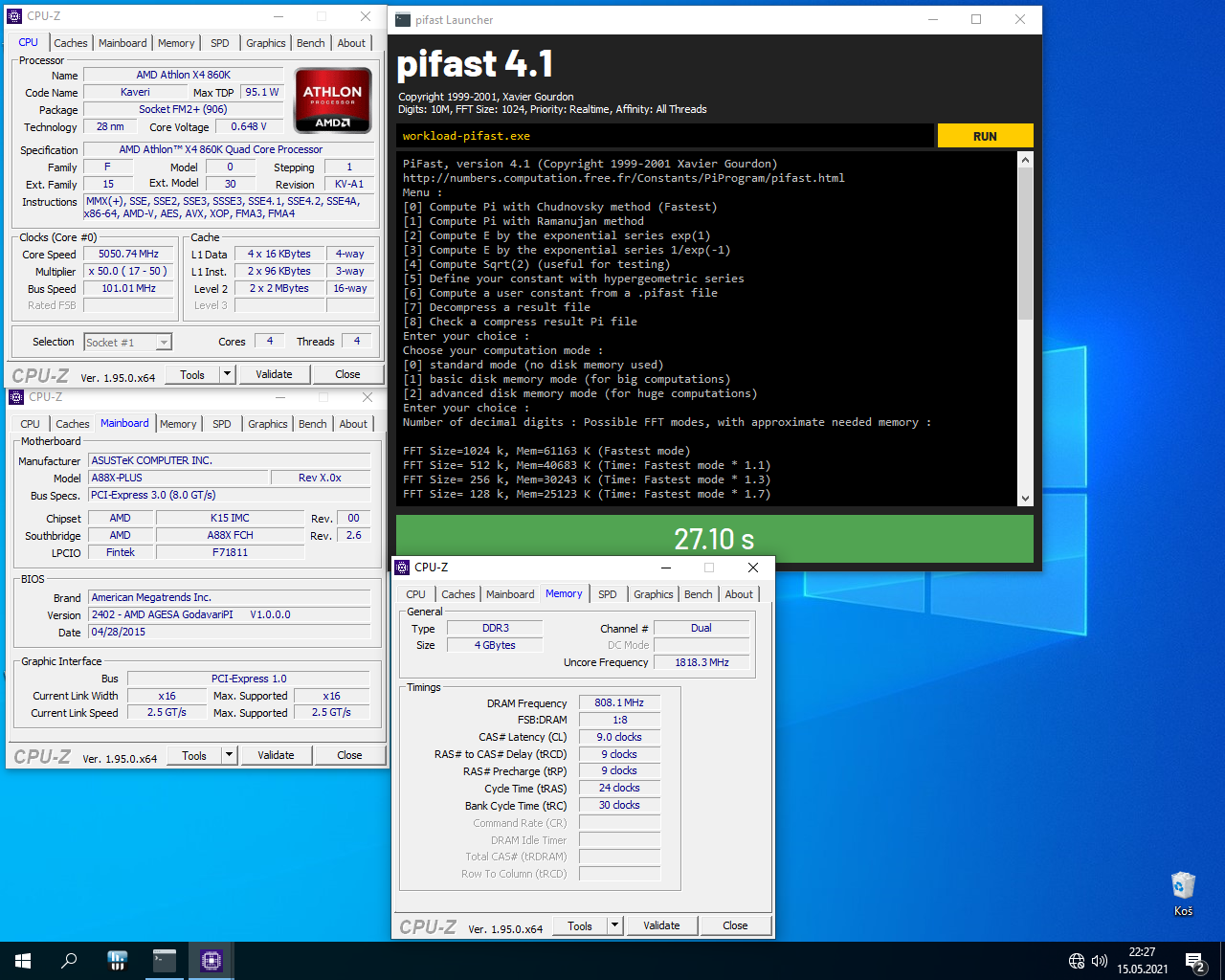Open the notification center icon
1225x980 pixels.
tap(1194, 961)
